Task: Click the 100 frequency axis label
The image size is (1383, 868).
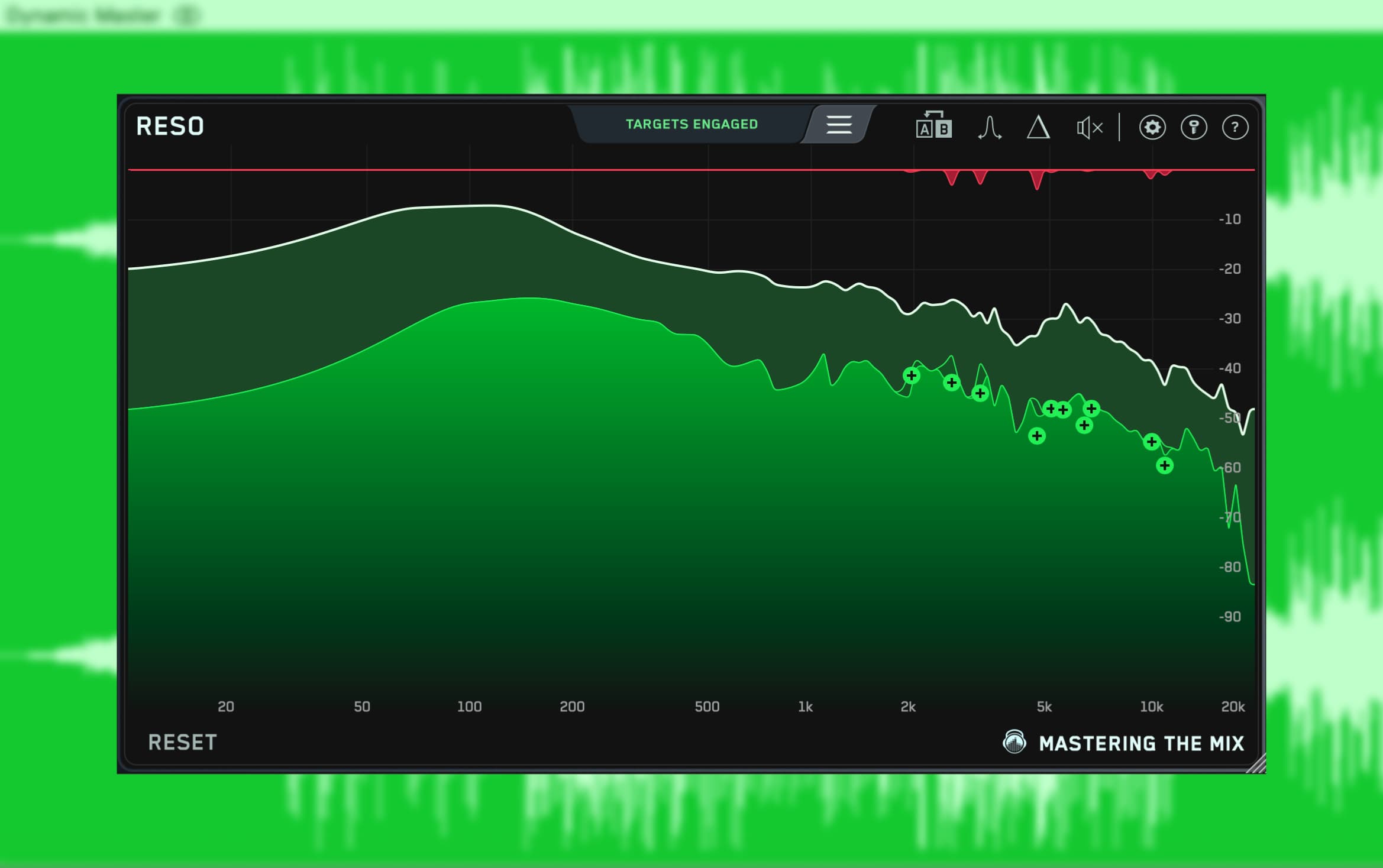Action: [x=470, y=707]
